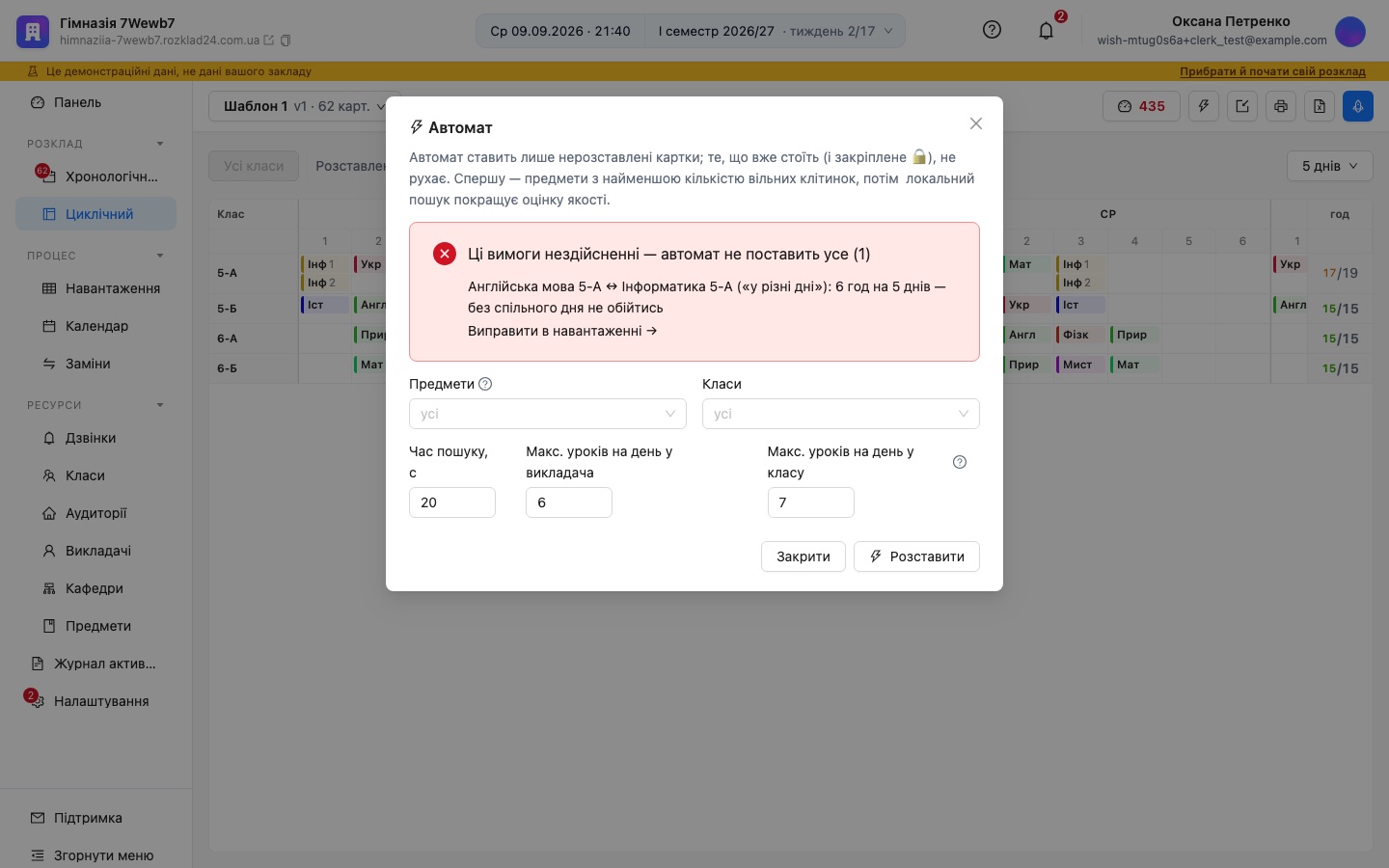The width and height of the screenshot is (1389, 868).
Task: Click the blue microphone button
Action: point(1358,106)
